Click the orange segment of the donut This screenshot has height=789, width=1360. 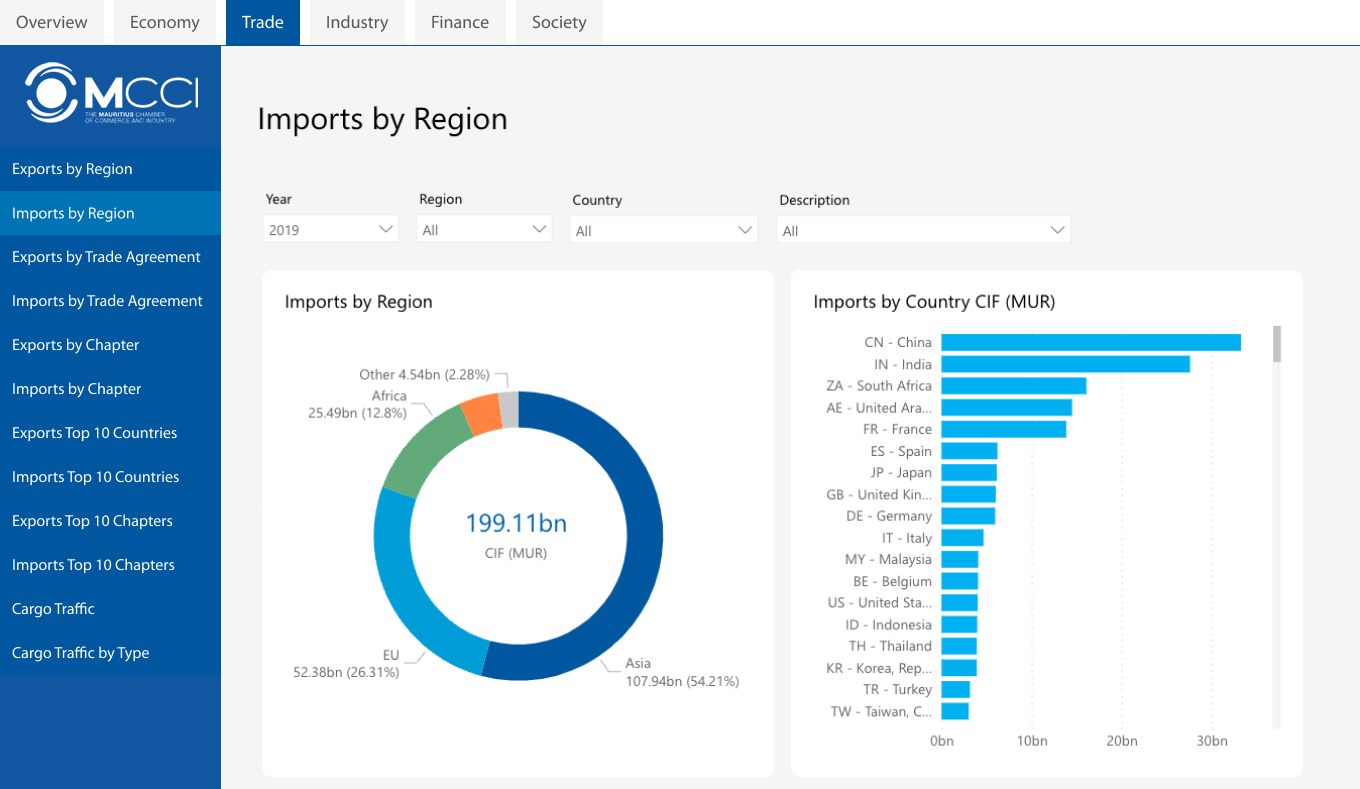481,414
